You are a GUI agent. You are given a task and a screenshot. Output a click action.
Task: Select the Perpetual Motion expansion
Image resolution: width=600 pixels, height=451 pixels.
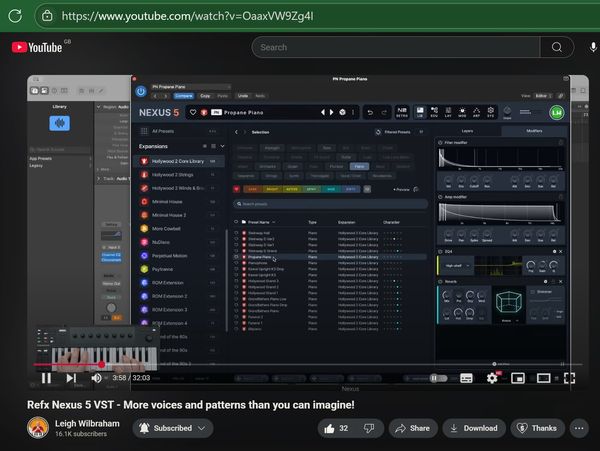click(x=178, y=256)
